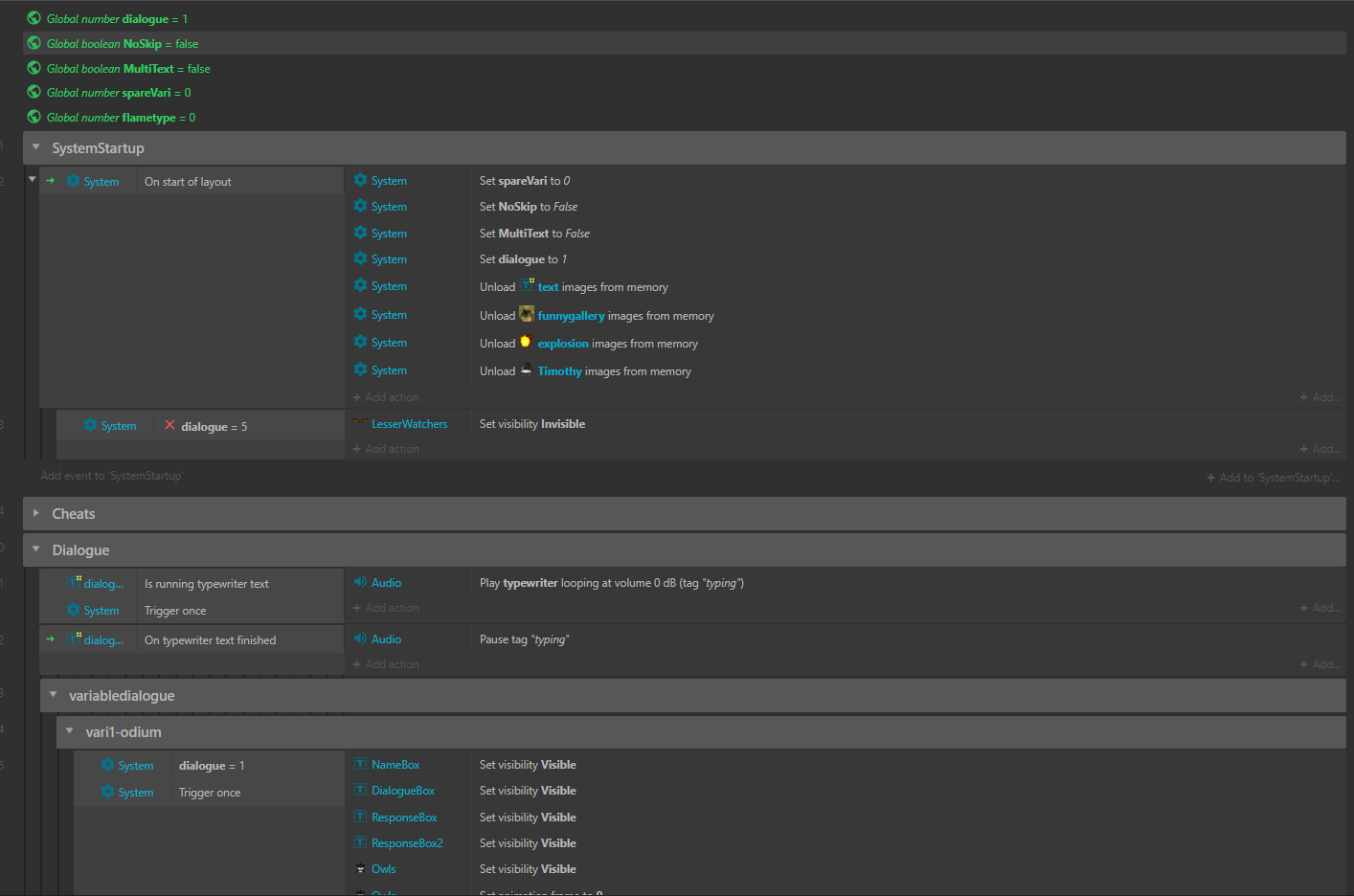The width and height of the screenshot is (1354, 896).
Task: Click Add action under Pause tag typing action
Action: click(386, 664)
